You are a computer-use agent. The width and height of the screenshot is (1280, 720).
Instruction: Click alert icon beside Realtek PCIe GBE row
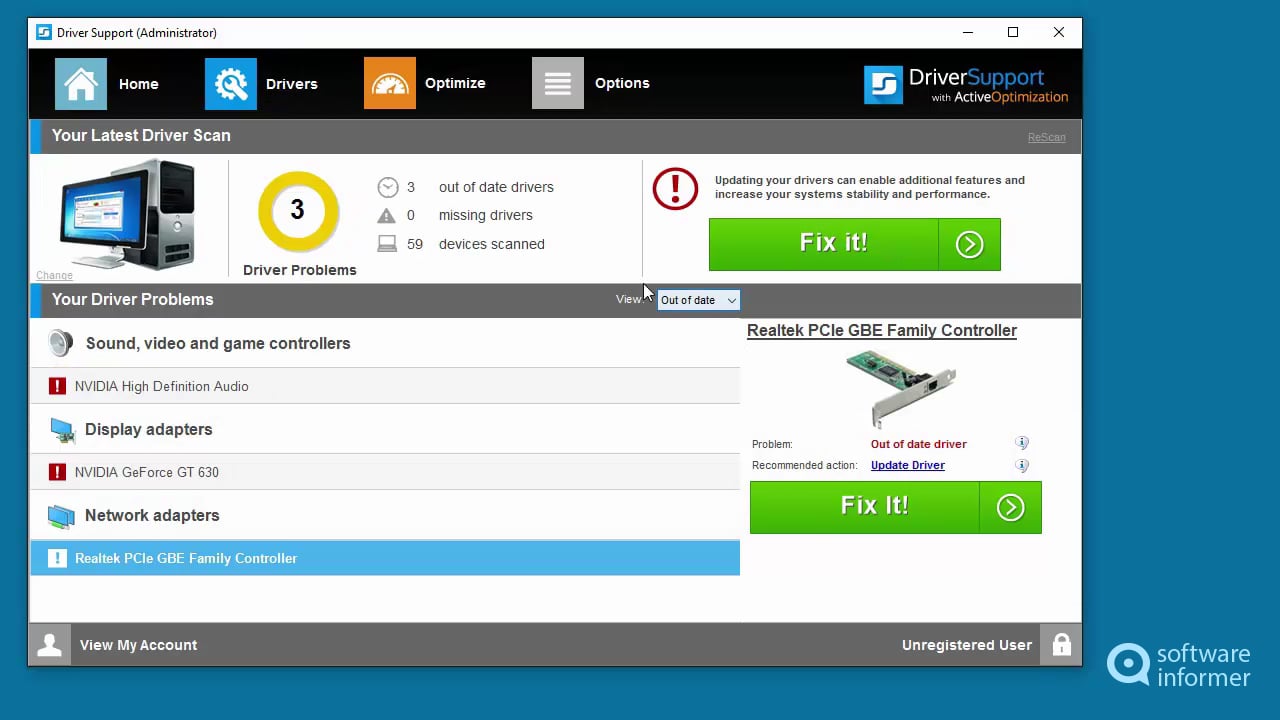(x=57, y=558)
